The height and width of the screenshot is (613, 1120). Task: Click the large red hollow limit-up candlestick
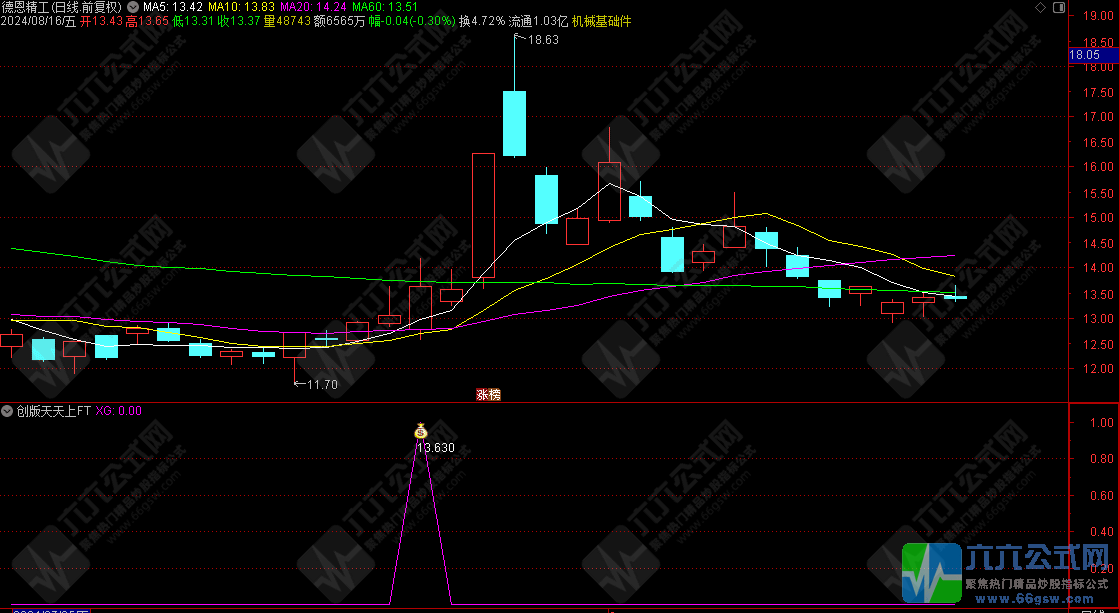(x=483, y=215)
